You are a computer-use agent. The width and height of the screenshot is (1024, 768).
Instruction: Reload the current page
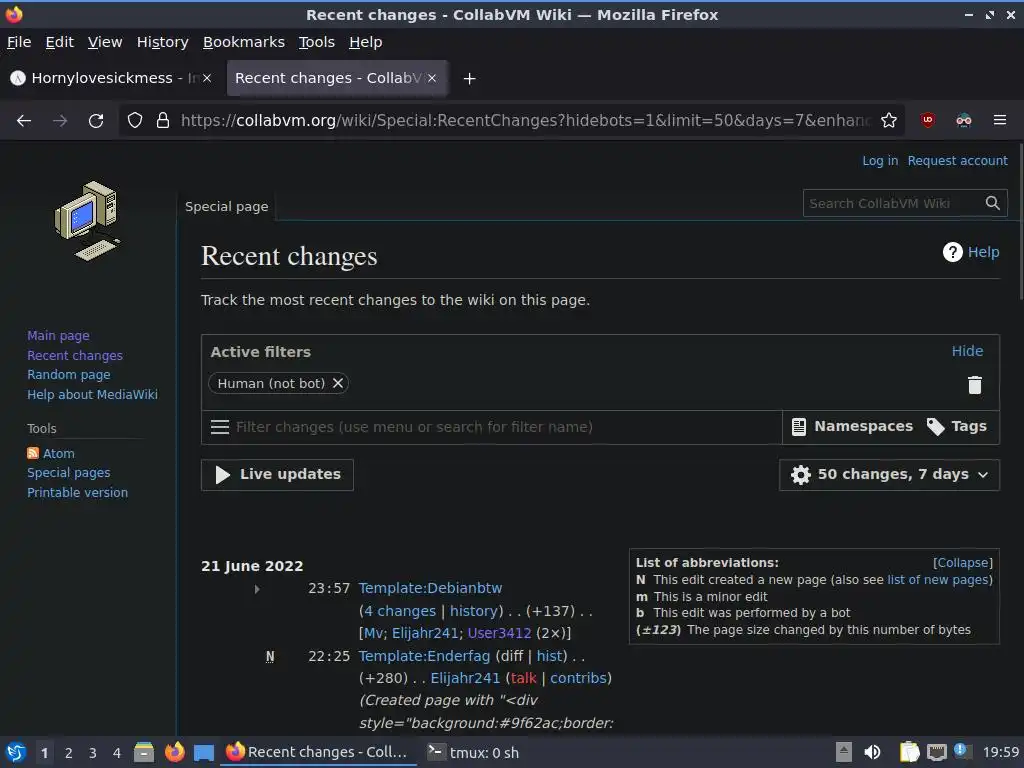point(96,121)
